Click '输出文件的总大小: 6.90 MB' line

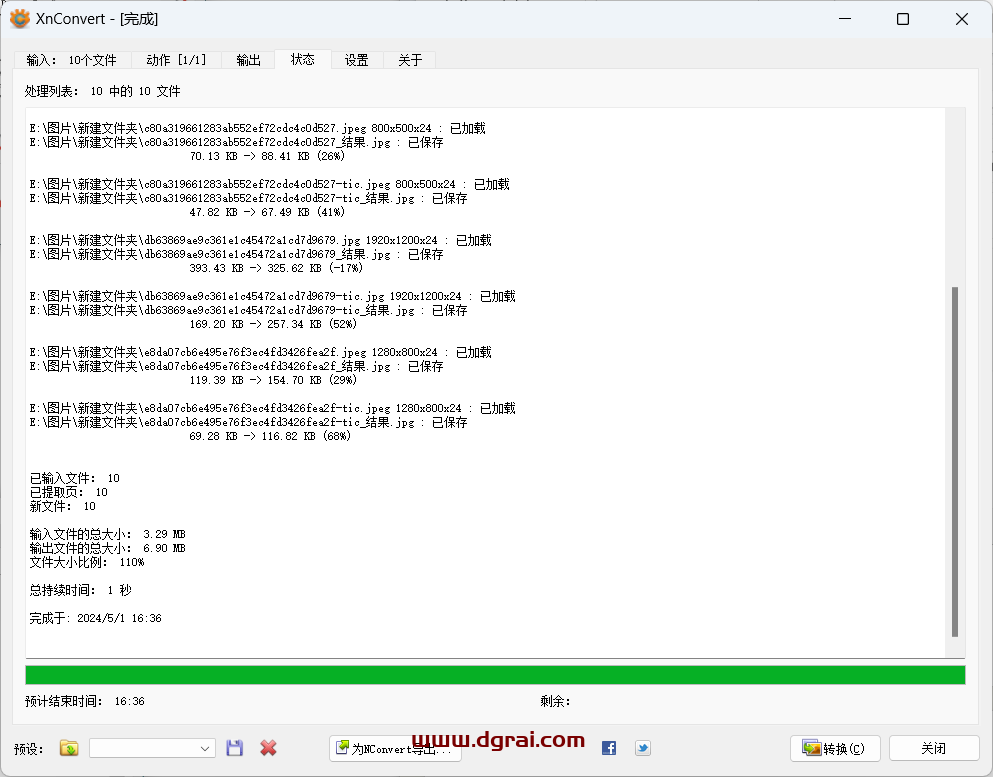point(108,548)
